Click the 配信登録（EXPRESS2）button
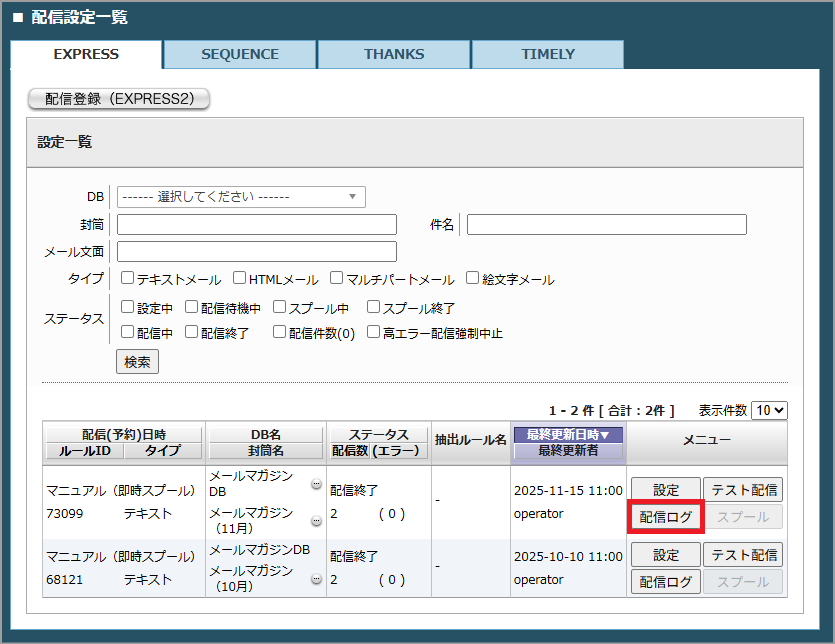 click(x=118, y=99)
